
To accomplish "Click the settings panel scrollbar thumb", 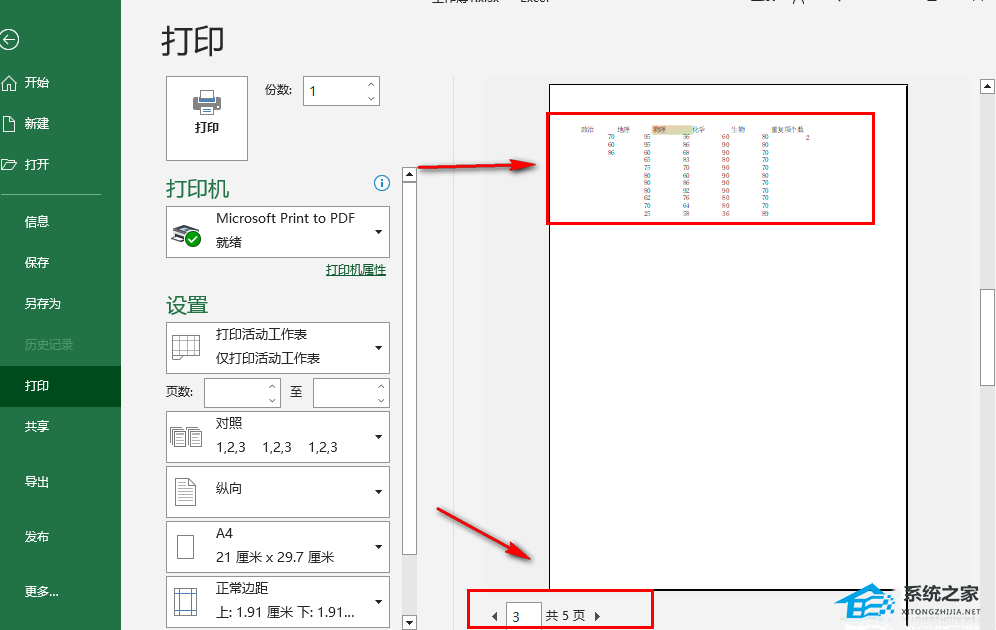I will click(410, 368).
